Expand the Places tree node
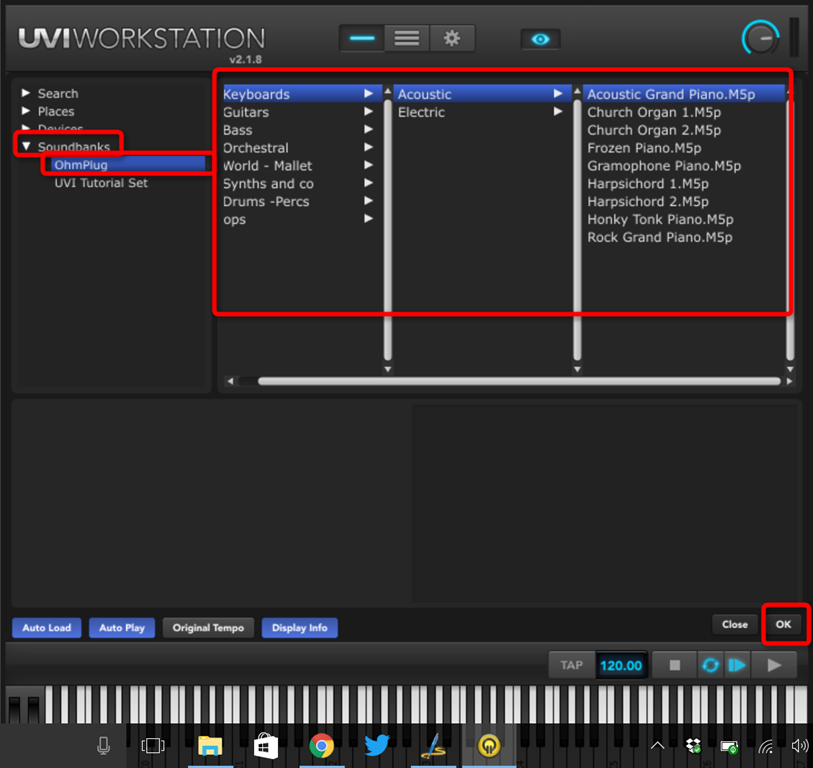 (25, 110)
